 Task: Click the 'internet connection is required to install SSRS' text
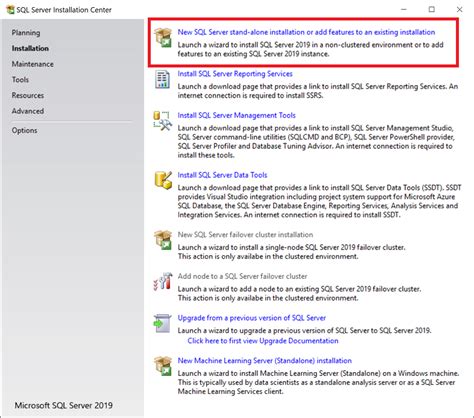tap(250, 95)
